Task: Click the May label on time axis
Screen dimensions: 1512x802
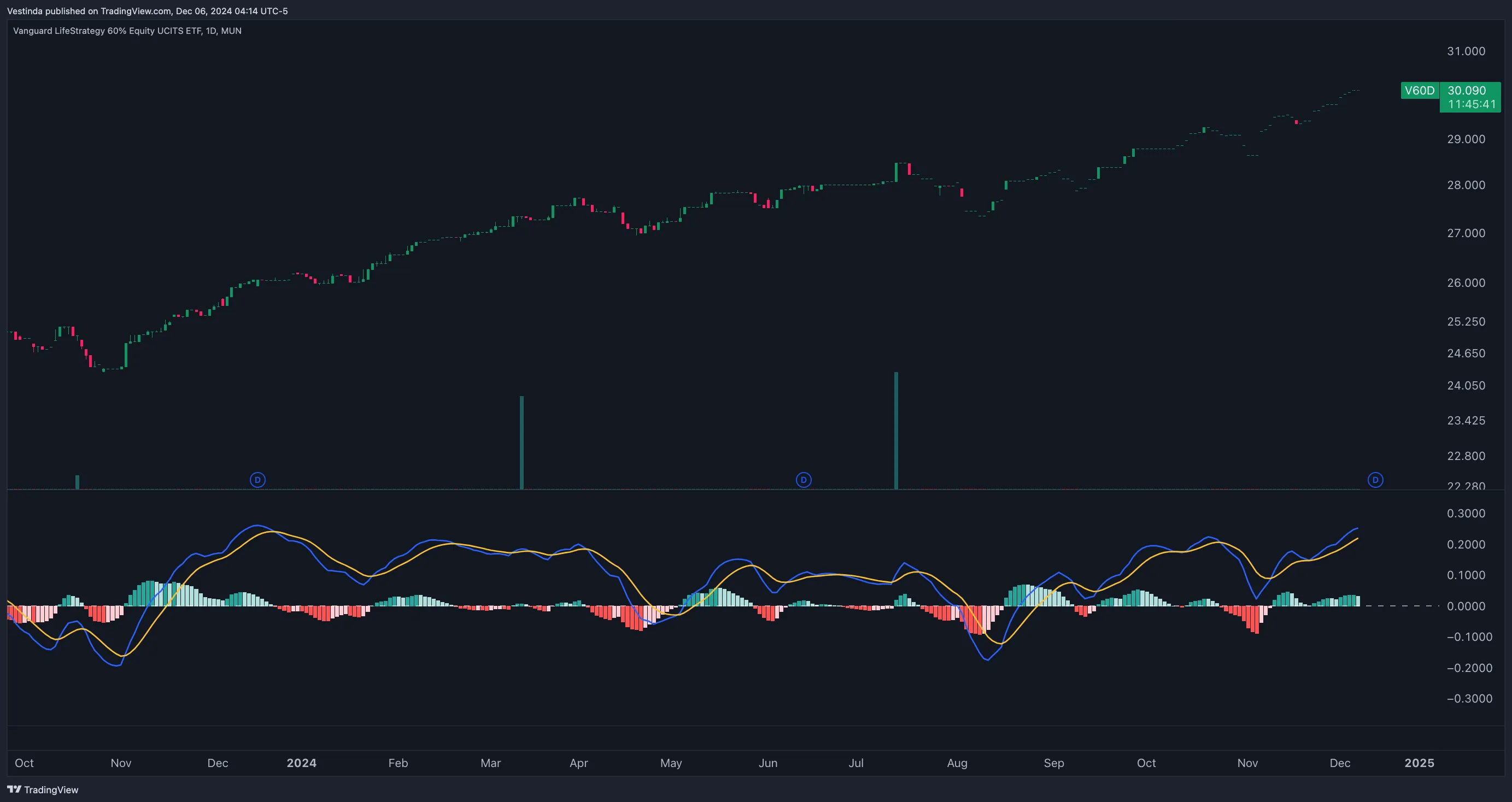Action: pyautogui.click(x=671, y=763)
